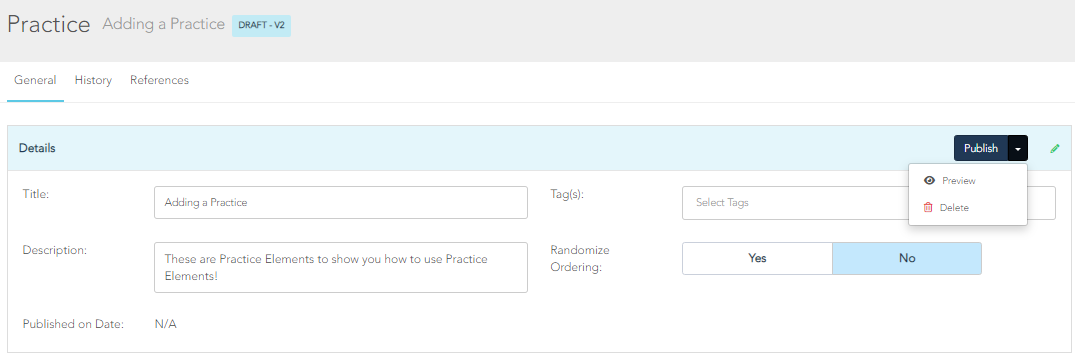Click the red trash can icon
The image size is (1075, 364).
(928, 207)
